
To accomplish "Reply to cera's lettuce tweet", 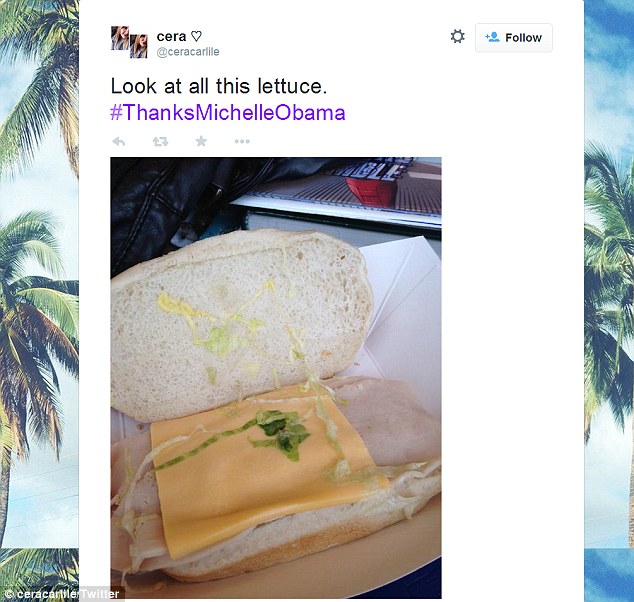I will click(118, 142).
